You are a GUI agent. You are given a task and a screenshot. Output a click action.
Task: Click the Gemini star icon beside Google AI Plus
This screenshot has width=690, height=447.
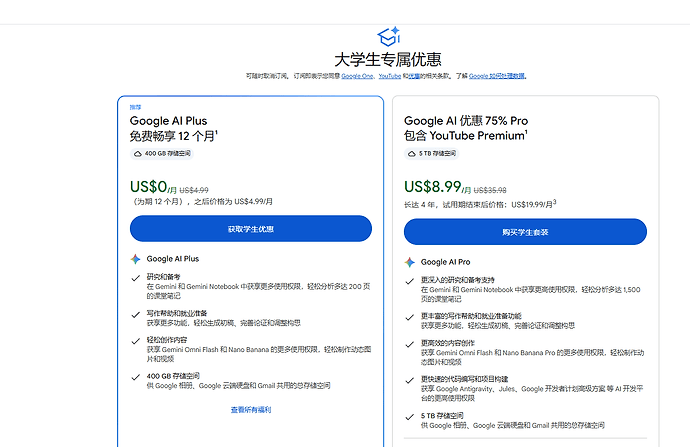tap(136, 259)
